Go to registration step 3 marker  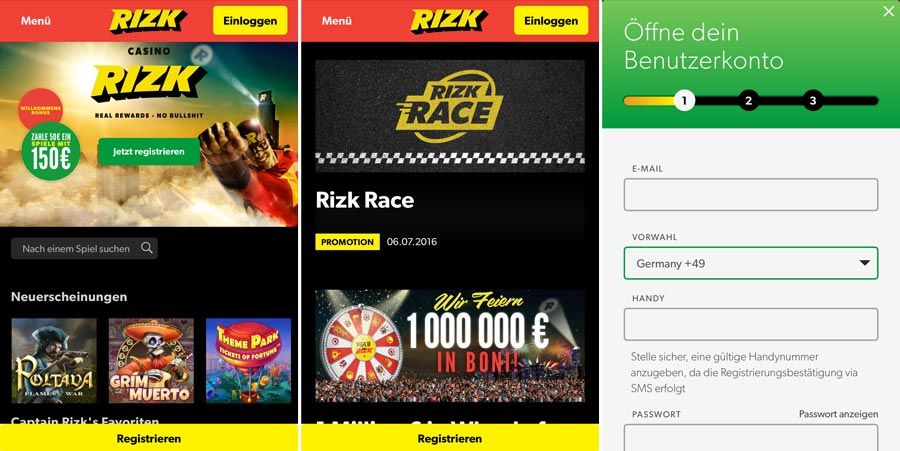point(813,101)
